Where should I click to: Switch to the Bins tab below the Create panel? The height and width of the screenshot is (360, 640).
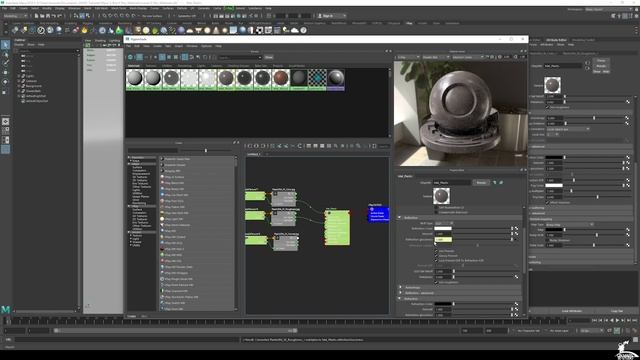144,316
